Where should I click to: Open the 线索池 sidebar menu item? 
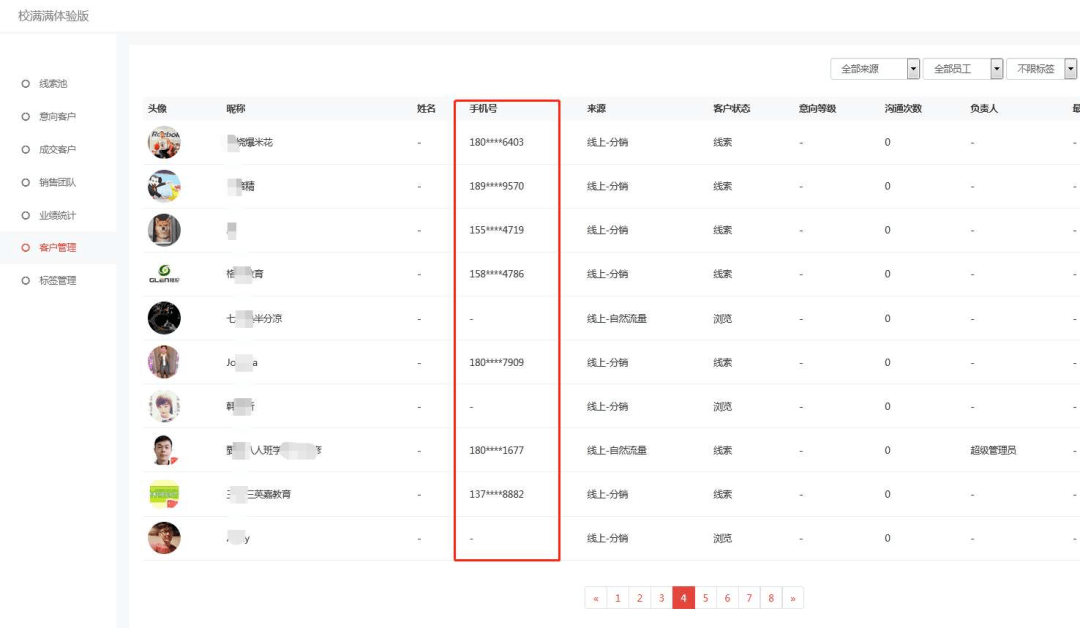point(53,84)
